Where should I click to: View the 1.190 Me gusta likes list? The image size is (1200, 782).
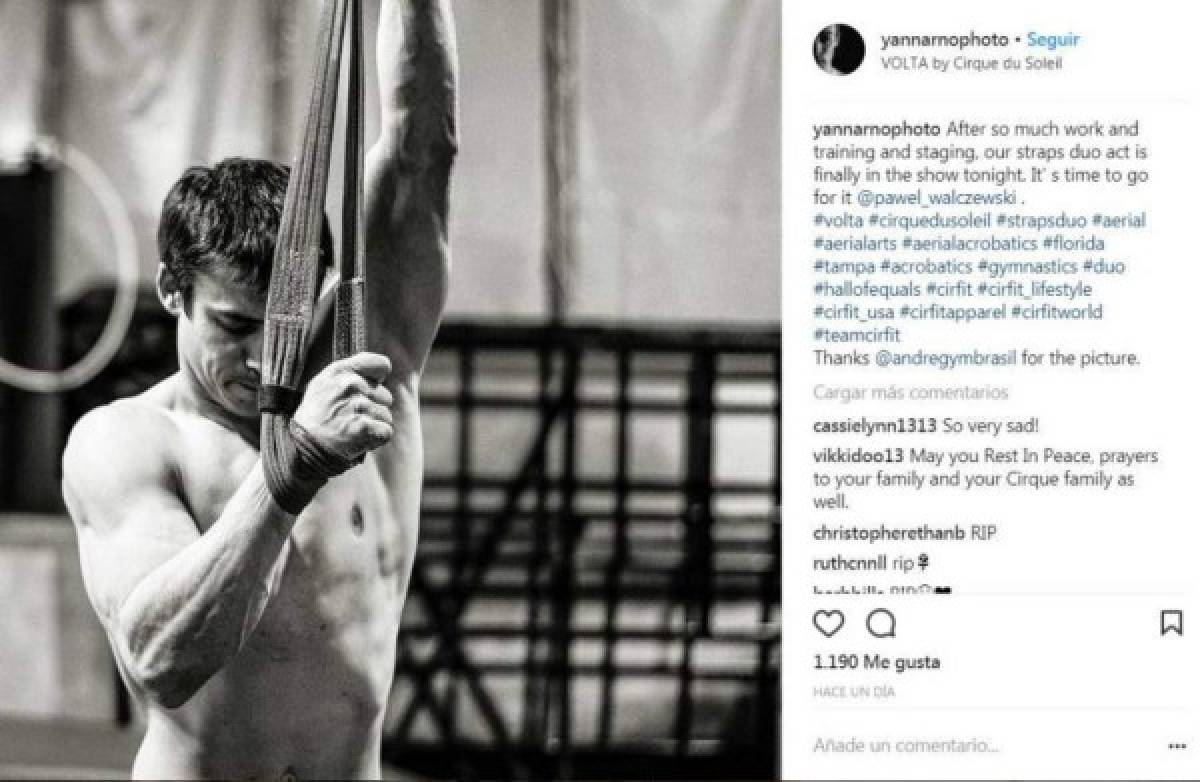876,663
